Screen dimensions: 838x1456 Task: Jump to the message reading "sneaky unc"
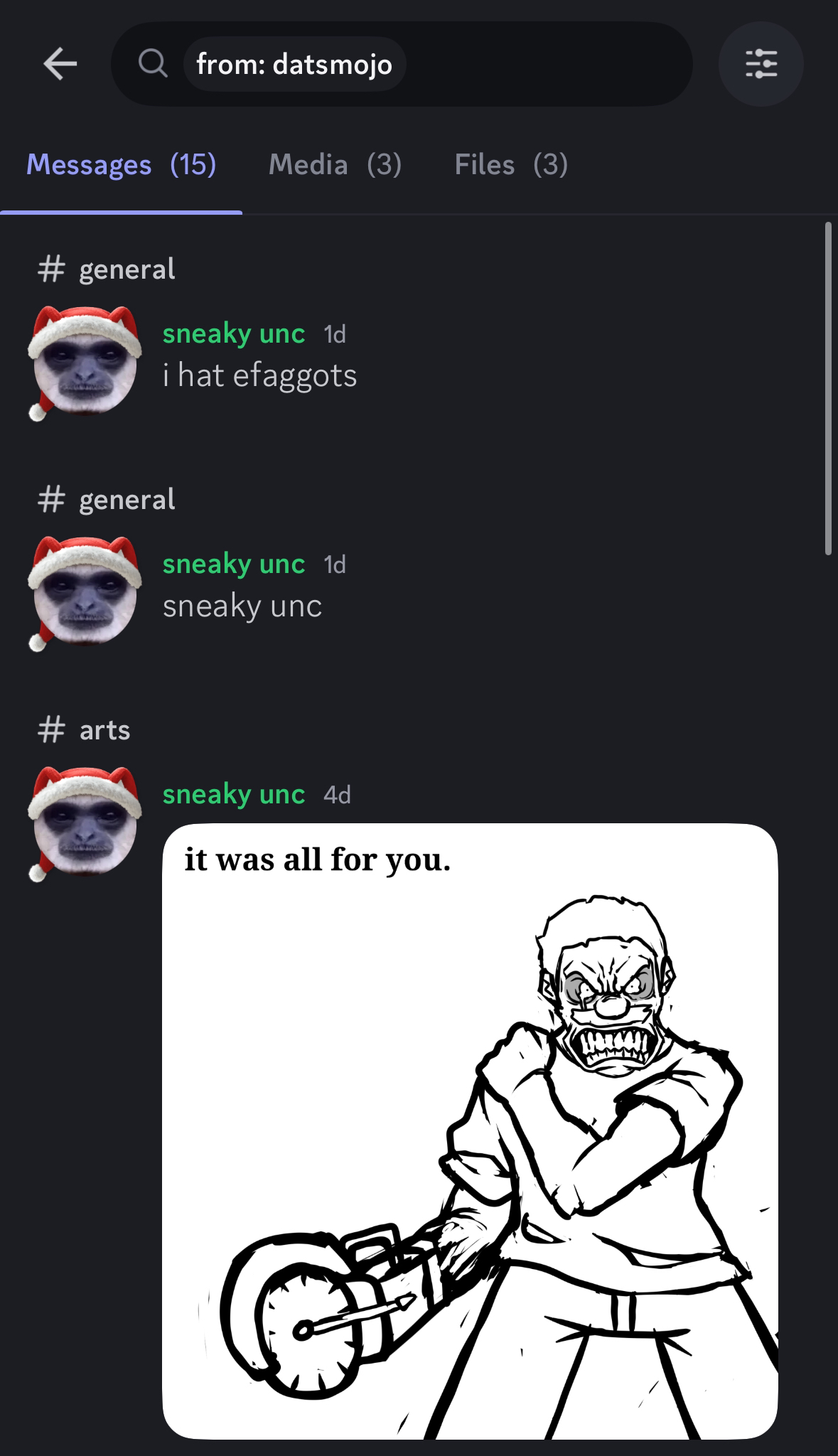242,606
